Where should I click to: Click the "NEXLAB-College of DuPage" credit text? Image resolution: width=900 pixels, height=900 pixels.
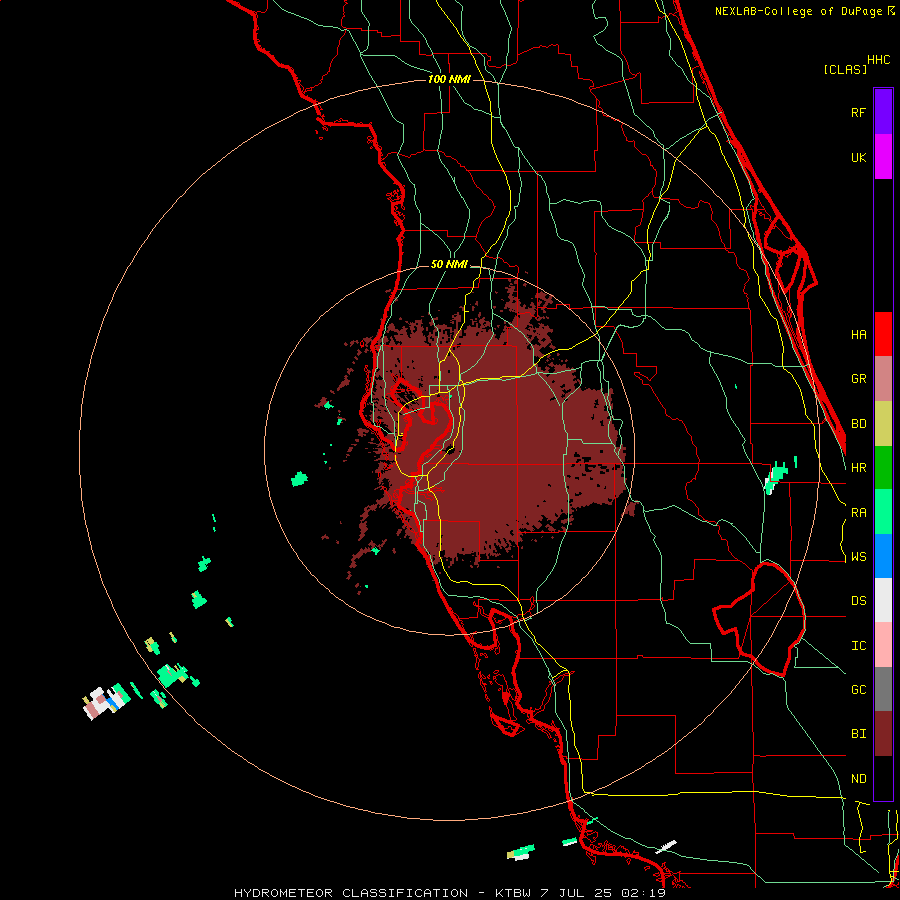(x=800, y=11)
